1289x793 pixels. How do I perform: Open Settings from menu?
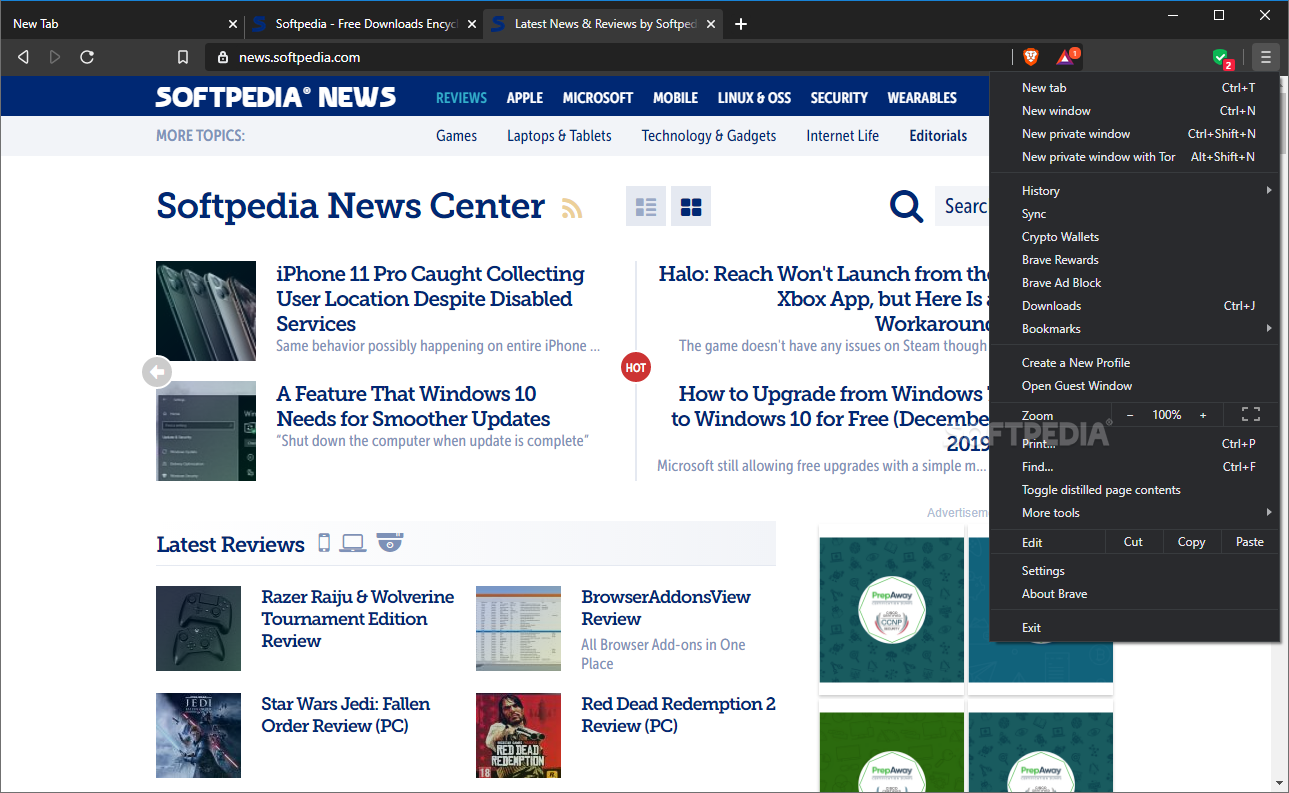[x=1134, y=570]
